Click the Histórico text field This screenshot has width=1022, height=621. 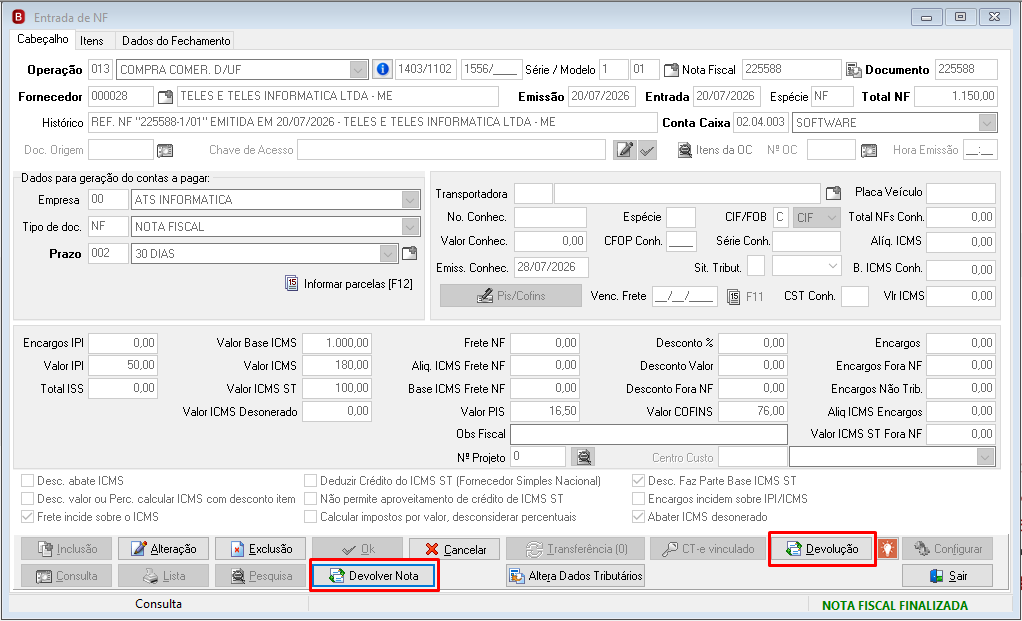click(373, 123)
